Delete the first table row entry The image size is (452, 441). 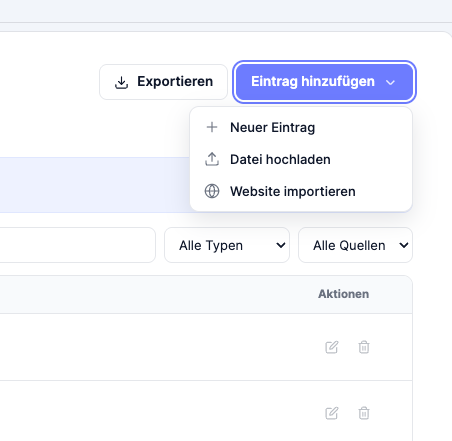(x=364, y=347)
